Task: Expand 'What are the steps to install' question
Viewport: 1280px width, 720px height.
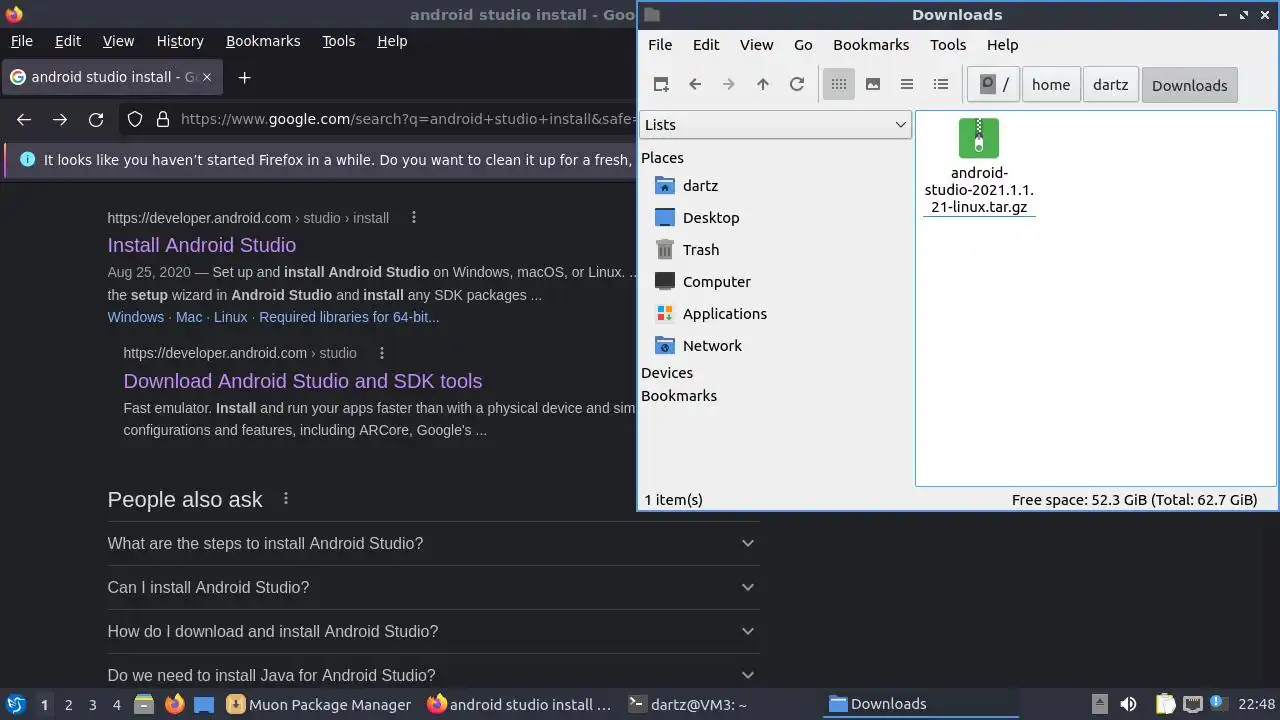Action: [x=433, y=543]
